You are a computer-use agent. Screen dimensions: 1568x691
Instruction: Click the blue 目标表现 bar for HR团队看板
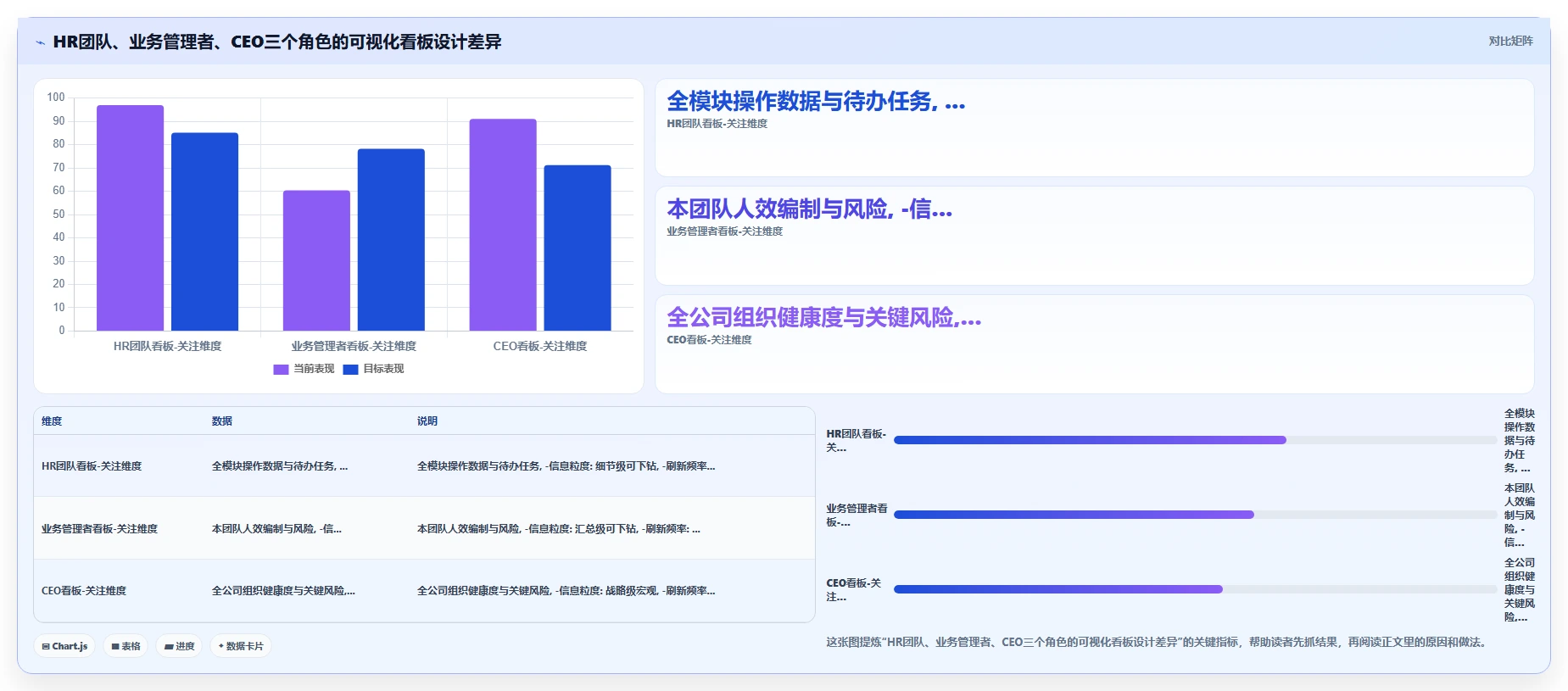tap(204, 231)
